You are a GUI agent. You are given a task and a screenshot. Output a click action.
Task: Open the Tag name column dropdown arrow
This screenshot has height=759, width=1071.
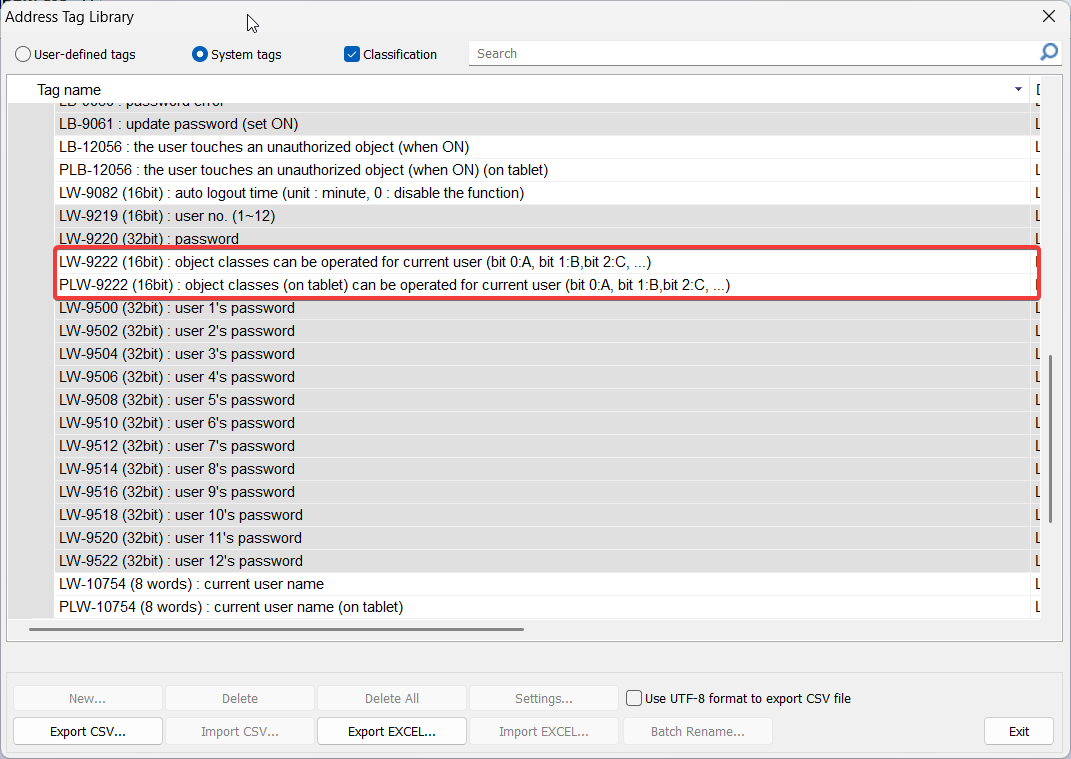(x=1018, y=90)
